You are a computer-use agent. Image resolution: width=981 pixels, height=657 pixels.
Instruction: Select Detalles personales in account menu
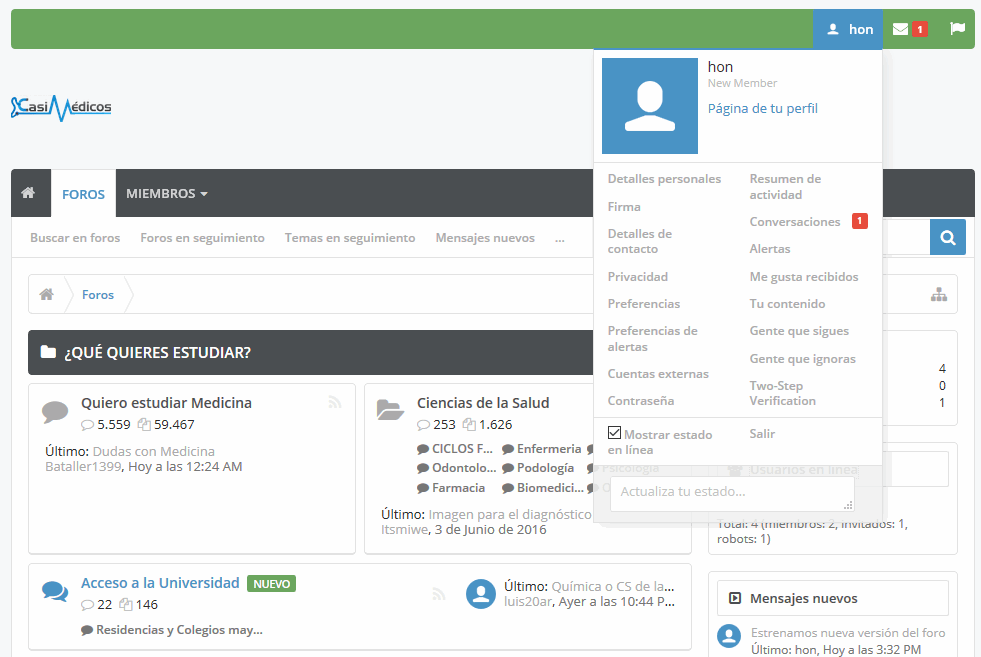pos(664,179)
